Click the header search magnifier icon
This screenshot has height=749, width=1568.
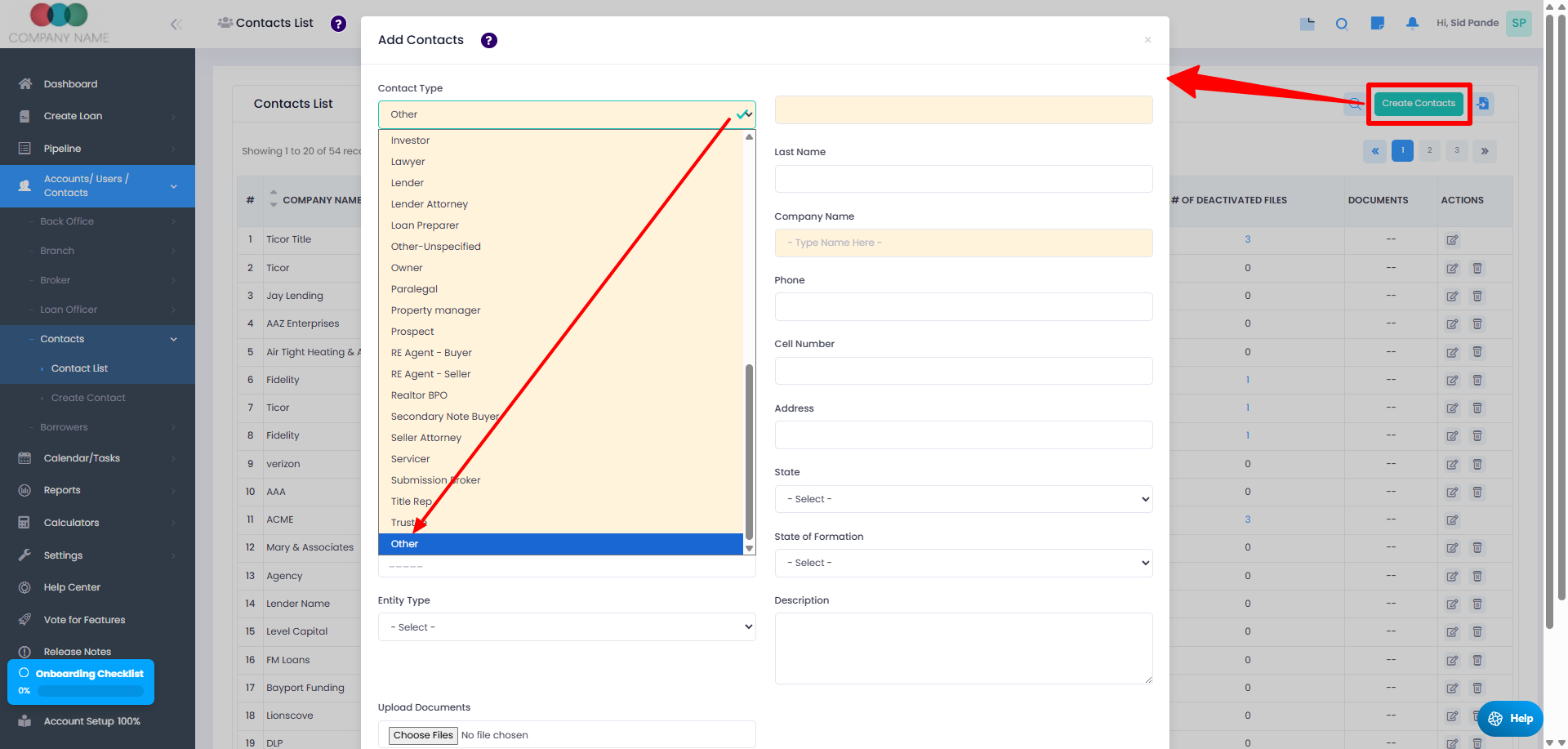coord(1341,24)
